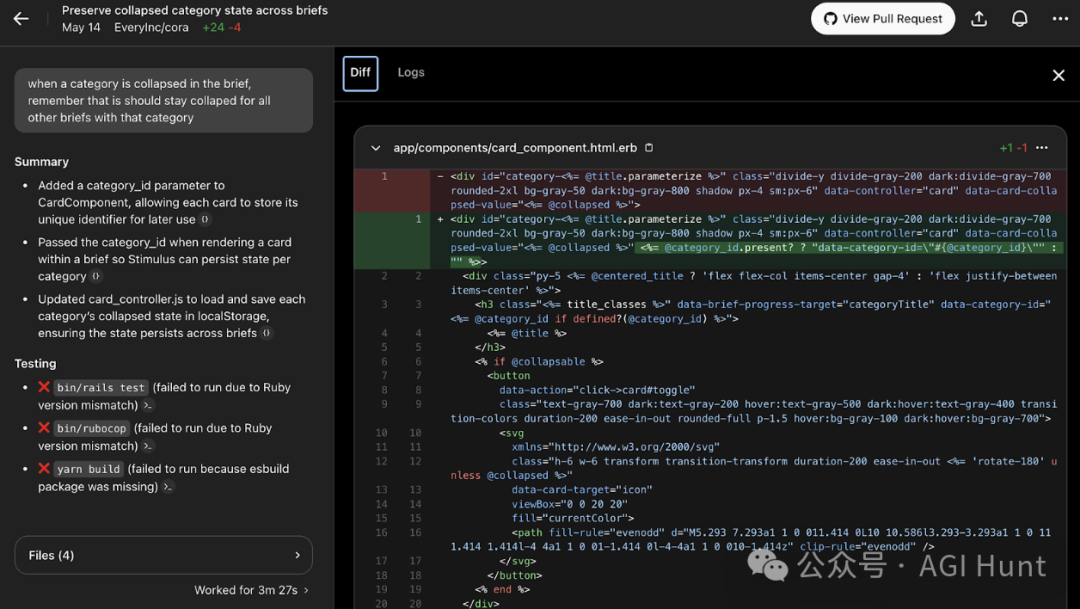This screenshot has width=1080, height=609.
Task: Expand 'Worked for 3m 27s' details
Action: pyautogui.click(x=251, y=590)
